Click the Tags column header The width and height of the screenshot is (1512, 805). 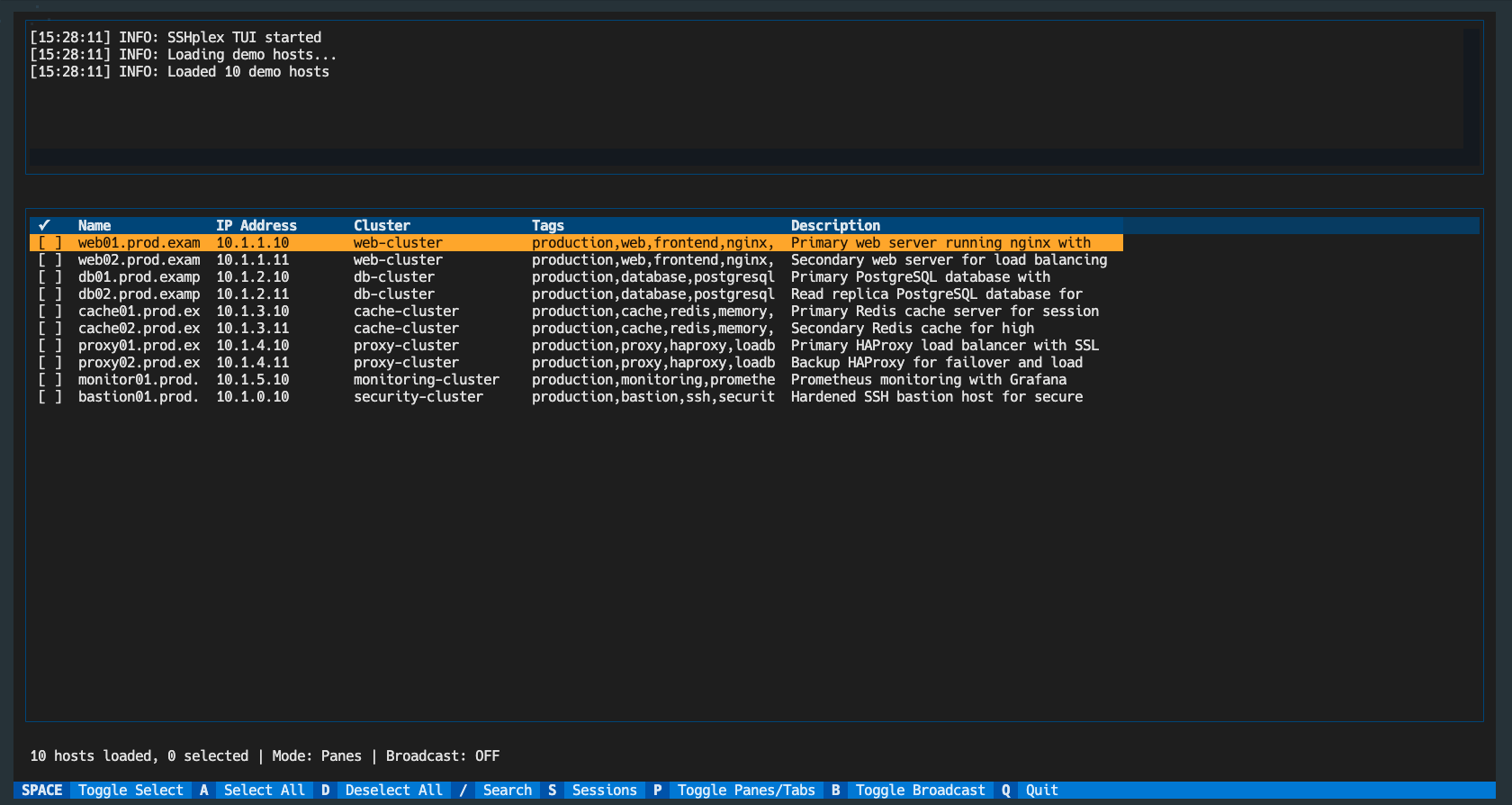pos(548,226)
